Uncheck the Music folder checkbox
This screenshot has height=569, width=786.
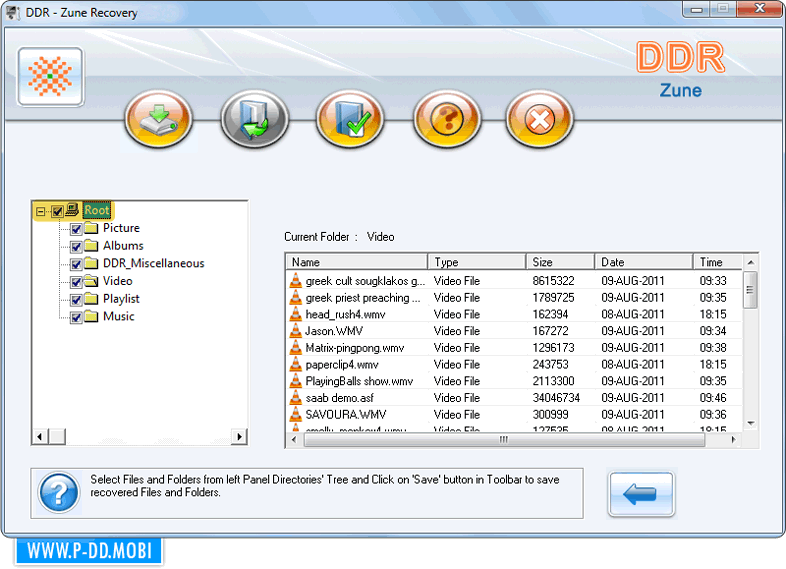76,317
